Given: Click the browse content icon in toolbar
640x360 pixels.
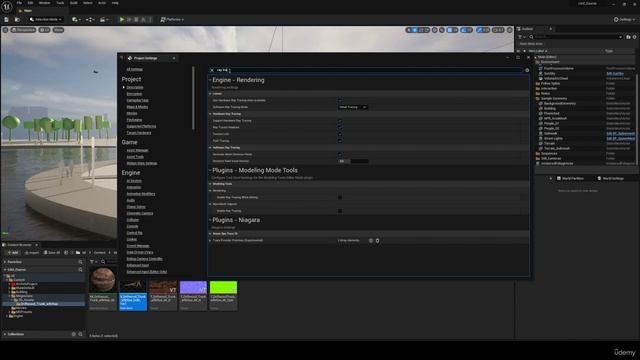Looking at the screenshot, I should point(17,20).
